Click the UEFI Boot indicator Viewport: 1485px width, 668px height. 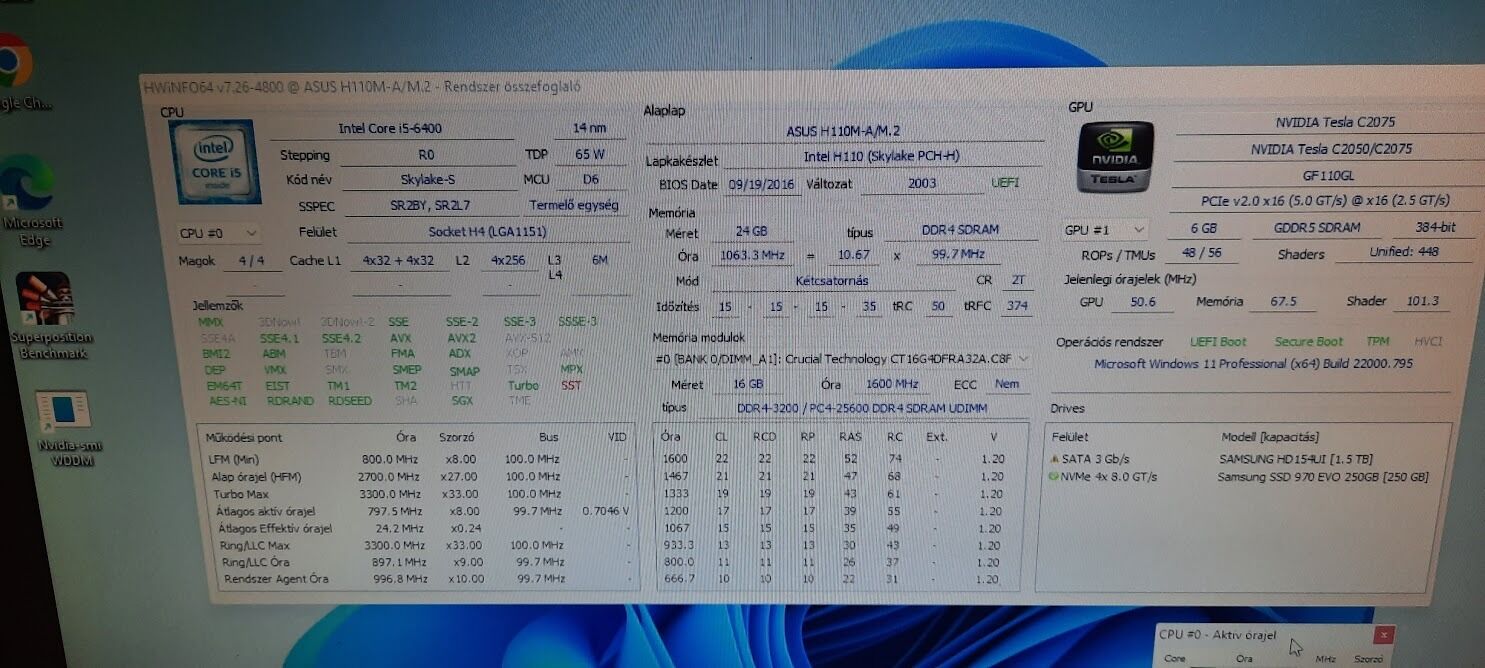click(x=1218, y=342)
